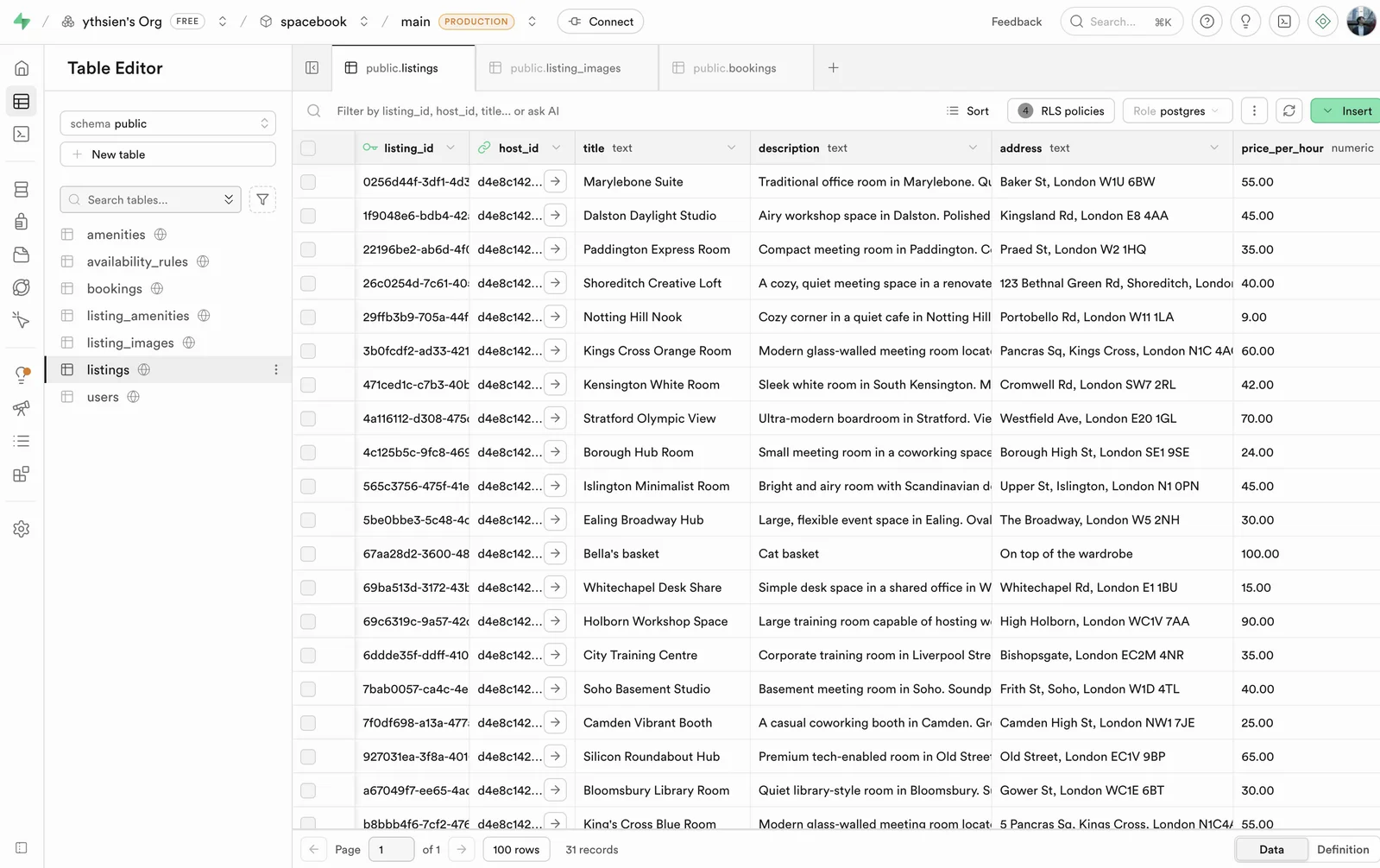1380x868 pixels.
Task: Check the Notting Hill Nook row
Action: click(308, 317)
